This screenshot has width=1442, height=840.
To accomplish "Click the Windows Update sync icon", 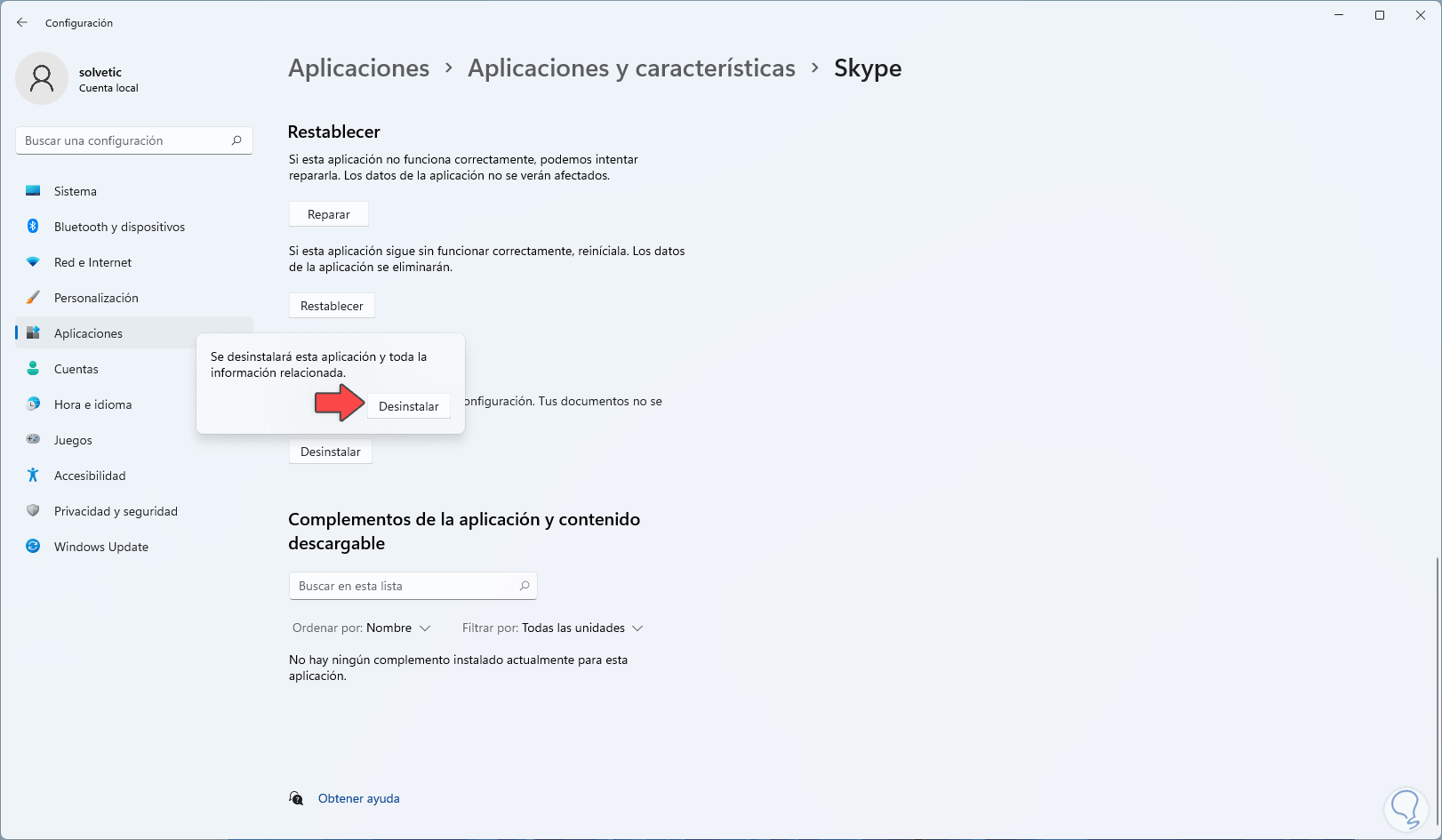I will pos(33,547).
